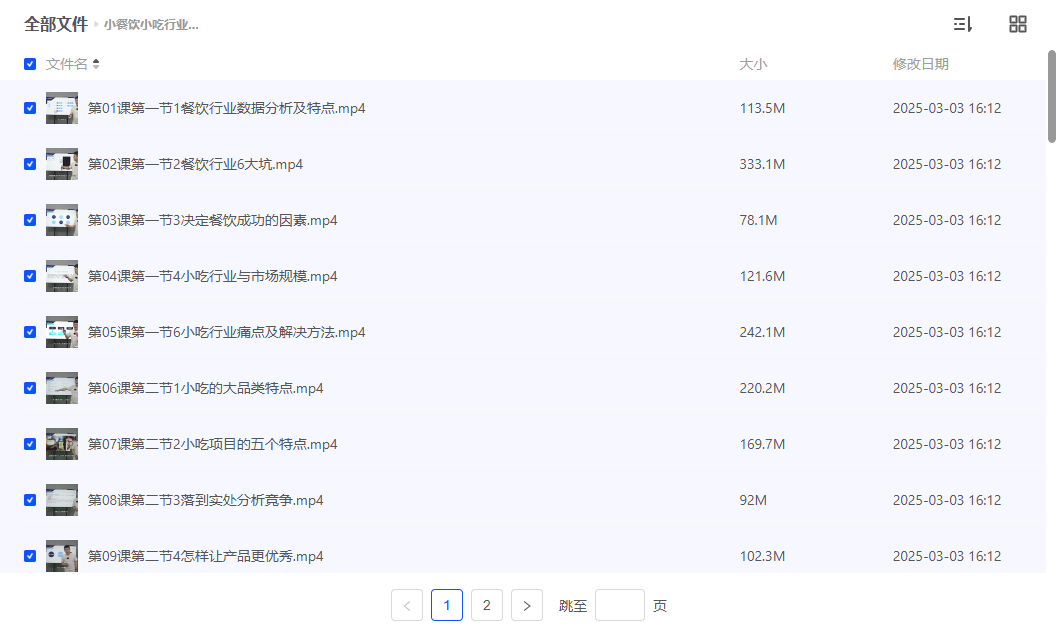Click the 第04课 video thumbnail
Viewport: 1058px width, 637px height.
tap(61, 275)
